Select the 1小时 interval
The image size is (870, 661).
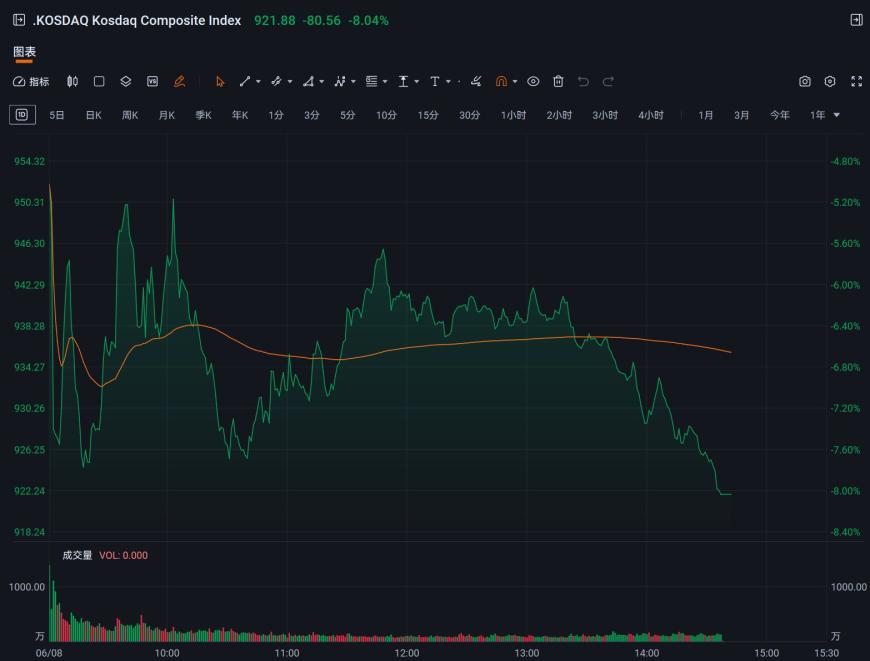pyautogui.click(x=513, y=115)
